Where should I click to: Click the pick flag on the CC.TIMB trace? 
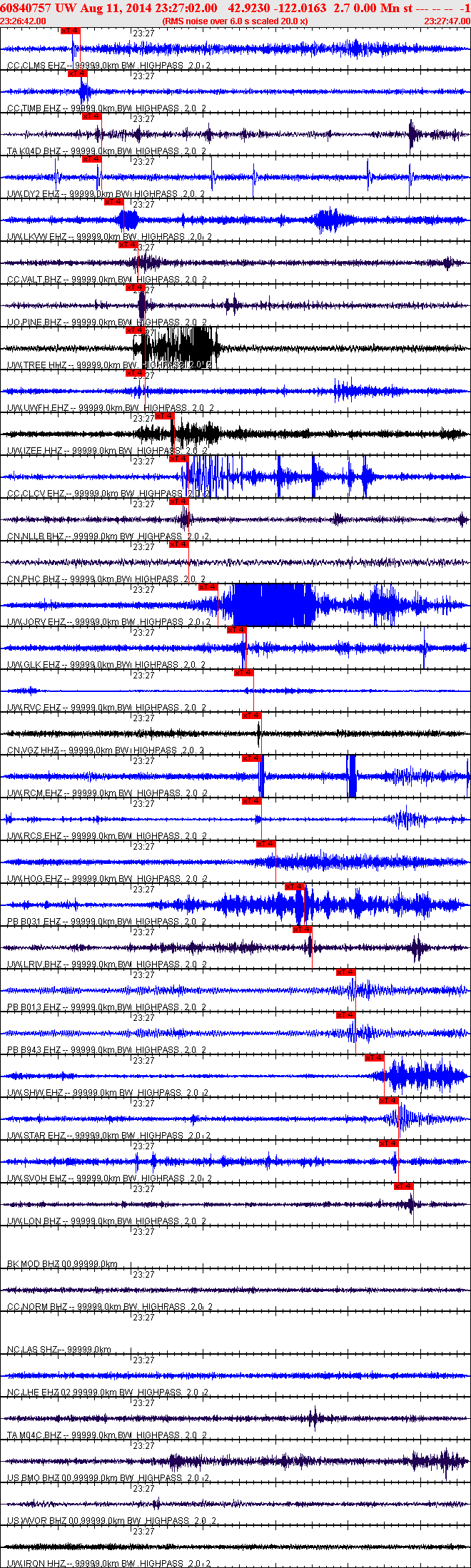78,73
